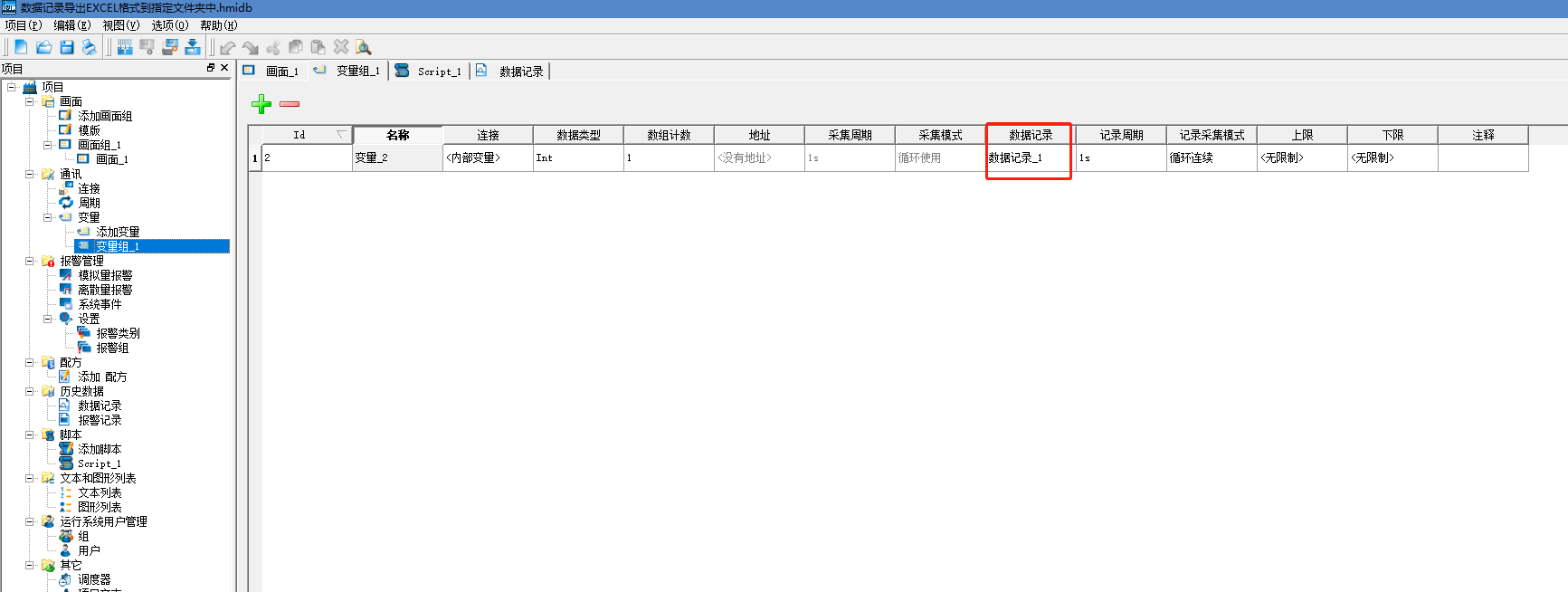1568x592 pixels.
Task: Open 数据记录 under 历史数据 tree
Action: (100, 406)
